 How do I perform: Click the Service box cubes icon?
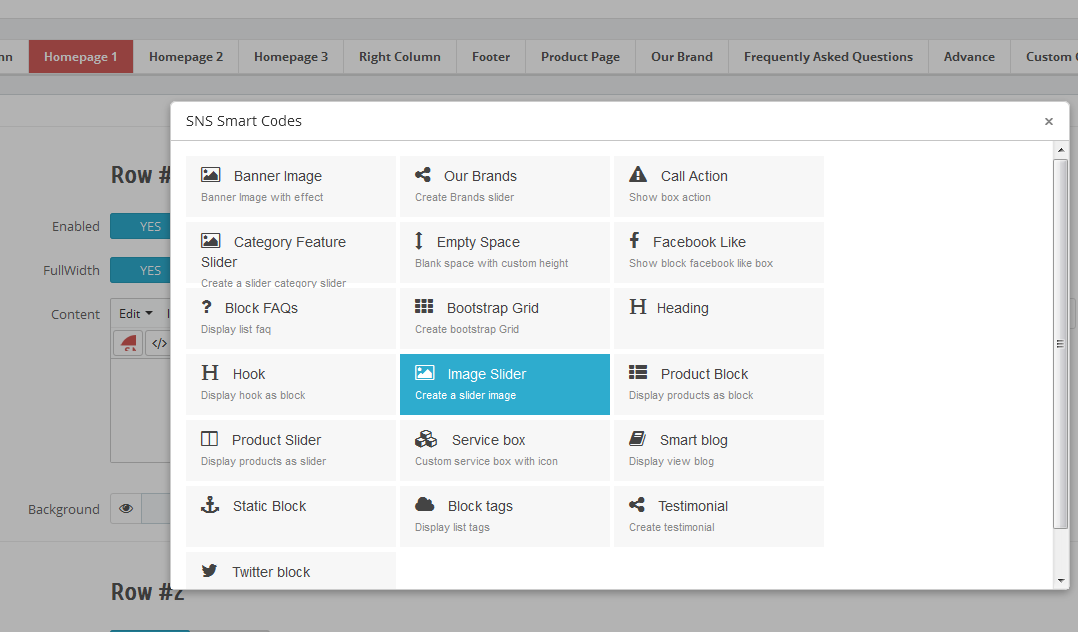426,439
